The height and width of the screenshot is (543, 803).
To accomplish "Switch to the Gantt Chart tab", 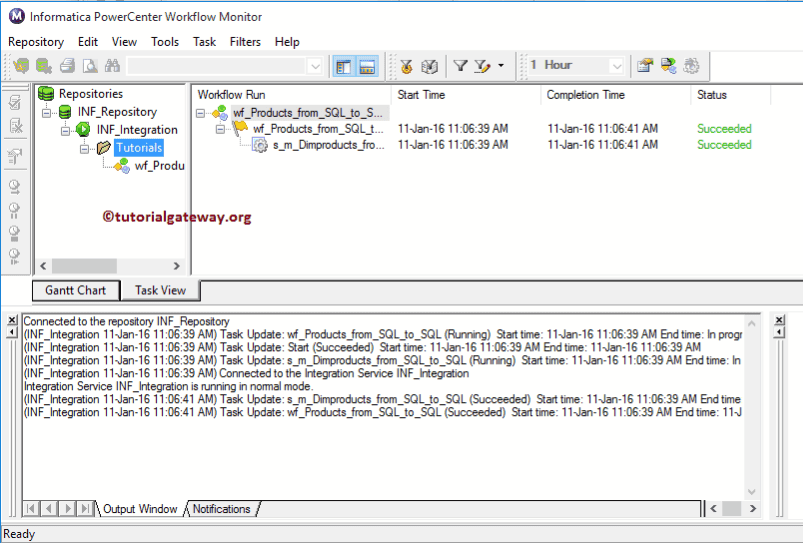I will pyautogui.click(x=76, y=290).
